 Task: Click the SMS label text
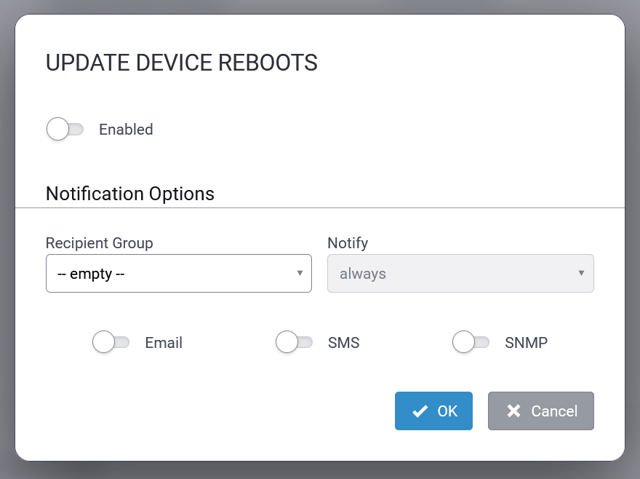click(344, 342)
